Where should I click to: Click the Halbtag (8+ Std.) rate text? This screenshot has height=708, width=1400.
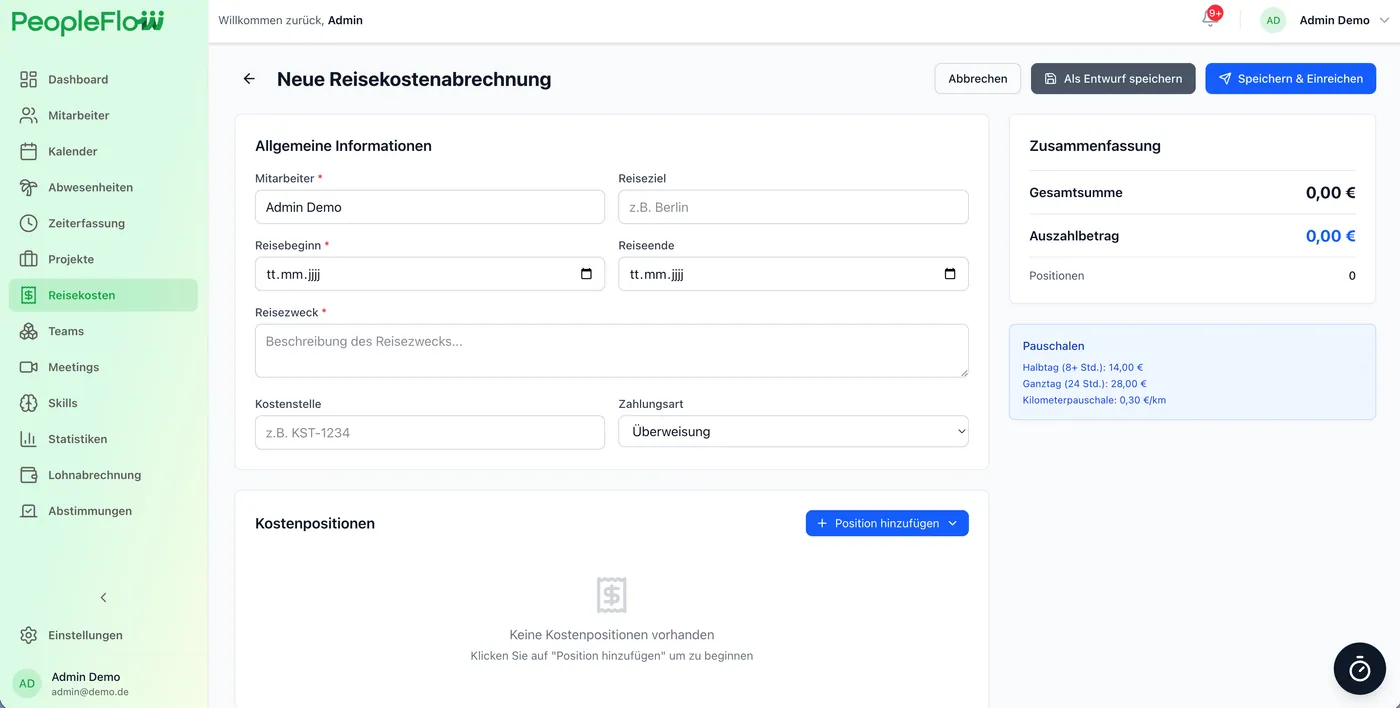pyautogui.click(x=1082, y=367)
